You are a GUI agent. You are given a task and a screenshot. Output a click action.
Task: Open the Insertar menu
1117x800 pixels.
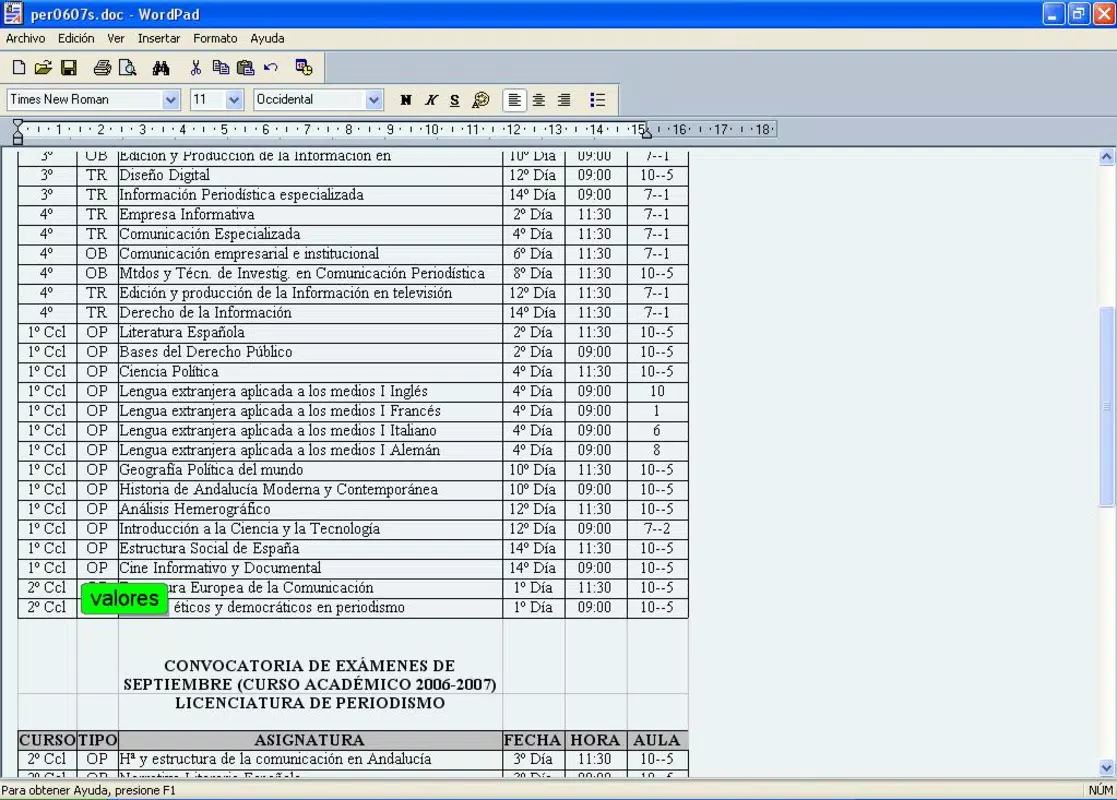coord(159,38)
